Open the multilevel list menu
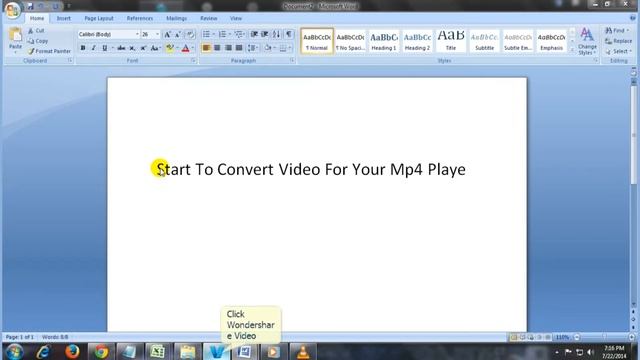Image resolution: width=640 pixels, height=360 pixels. (x=239, y=34)
